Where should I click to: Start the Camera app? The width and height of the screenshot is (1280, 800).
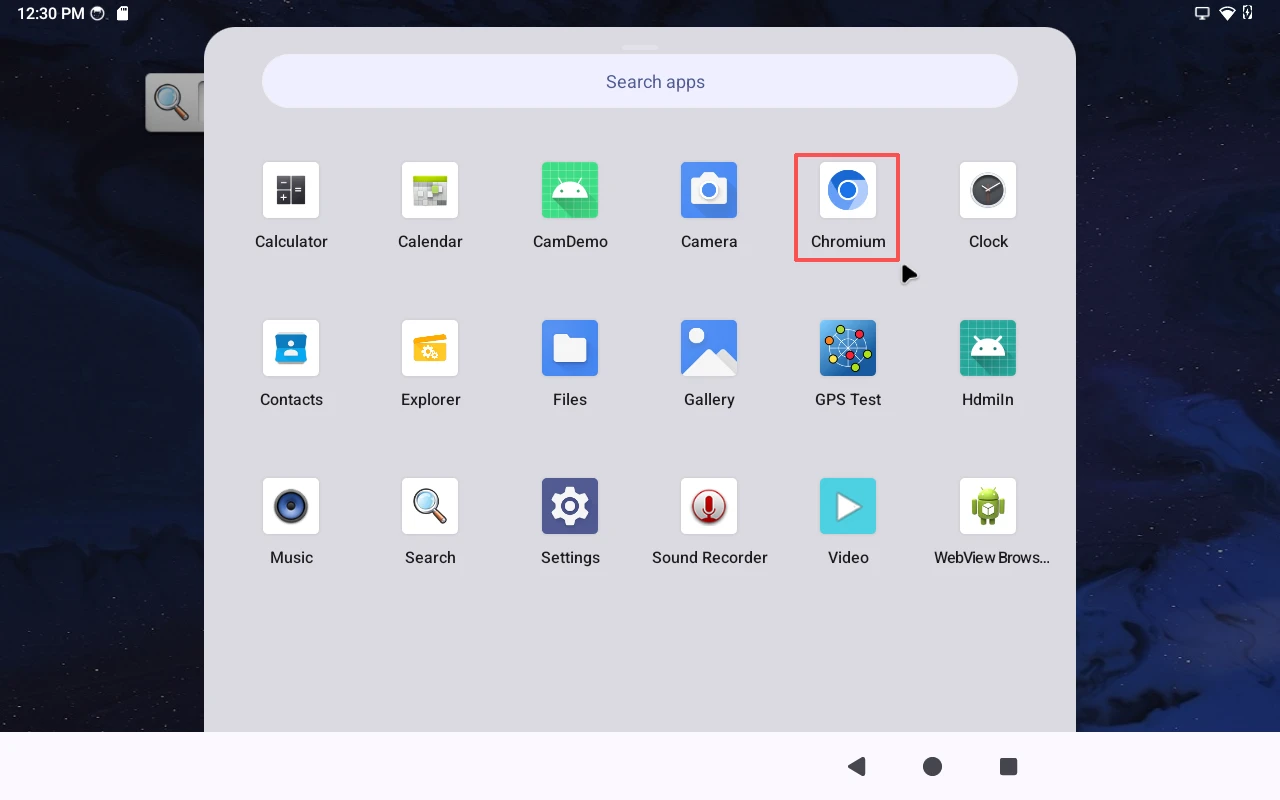click(x=709, y=190)
